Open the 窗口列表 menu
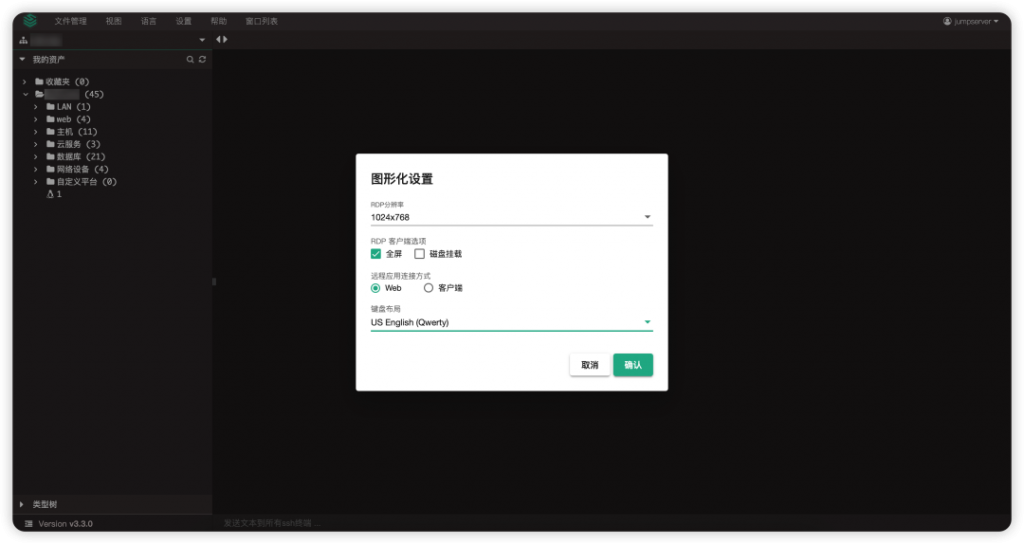This screenshot has width=1024, height=544. 261,22
